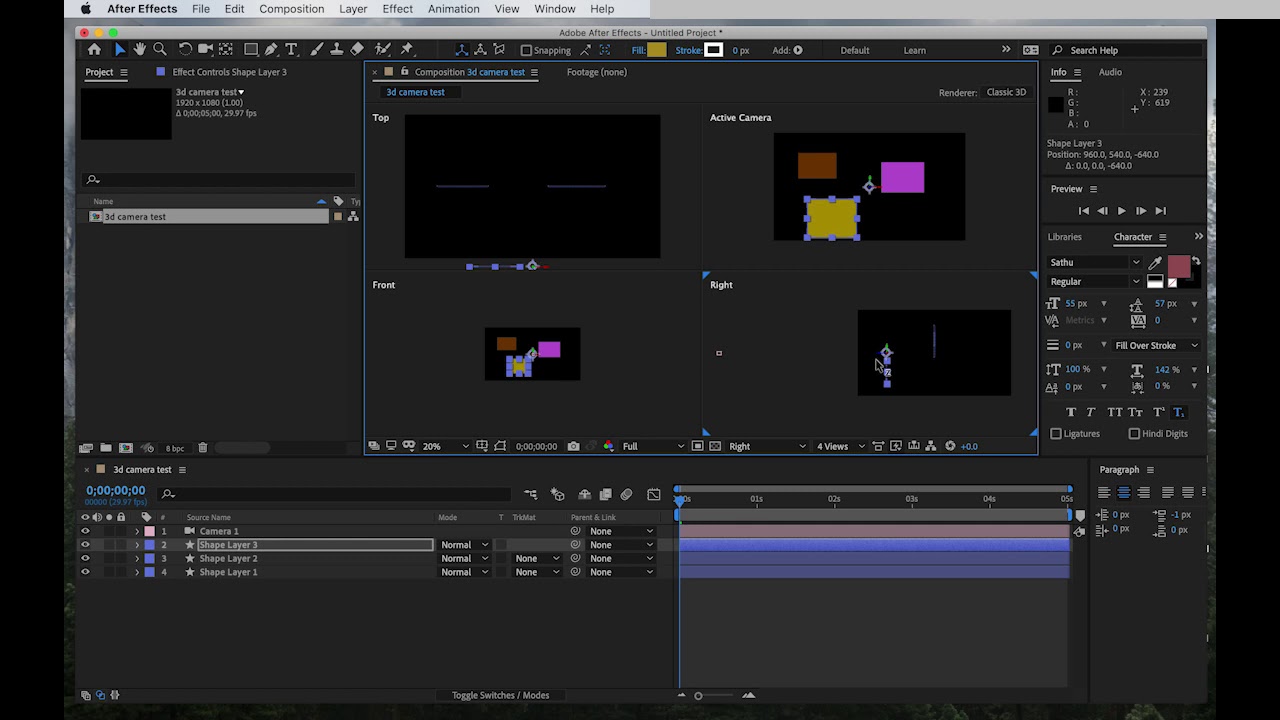The height and width of the screenshot is (720, 1280).
Task: Select the Type tool
Action: [x=291, y=49]
